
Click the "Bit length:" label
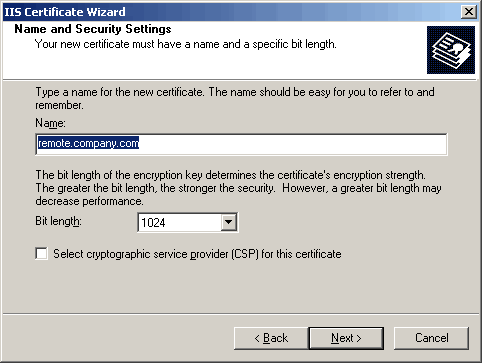click(58, 221)
